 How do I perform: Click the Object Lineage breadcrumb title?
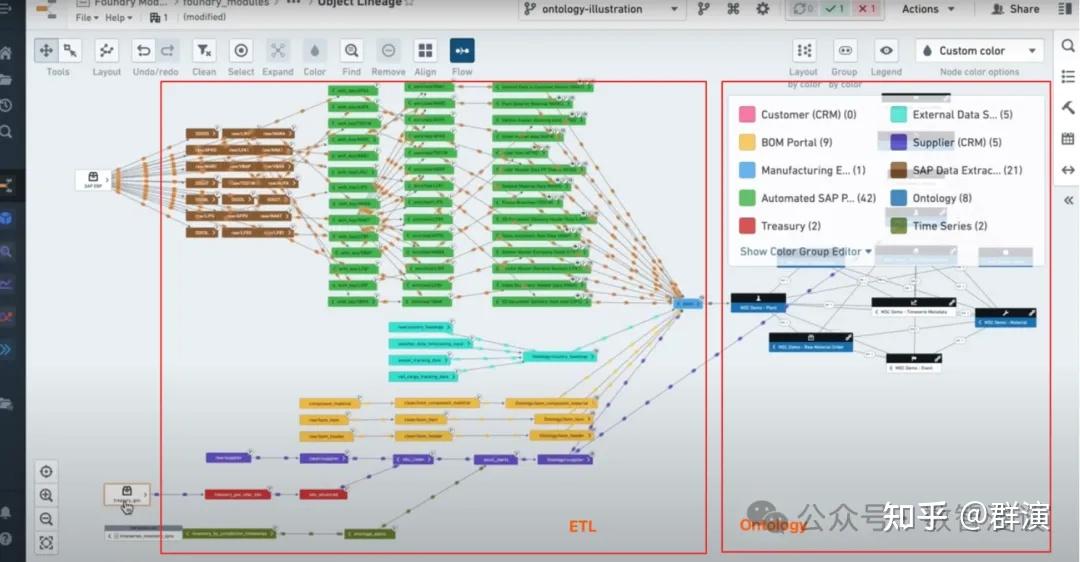(x=360, y=3)
